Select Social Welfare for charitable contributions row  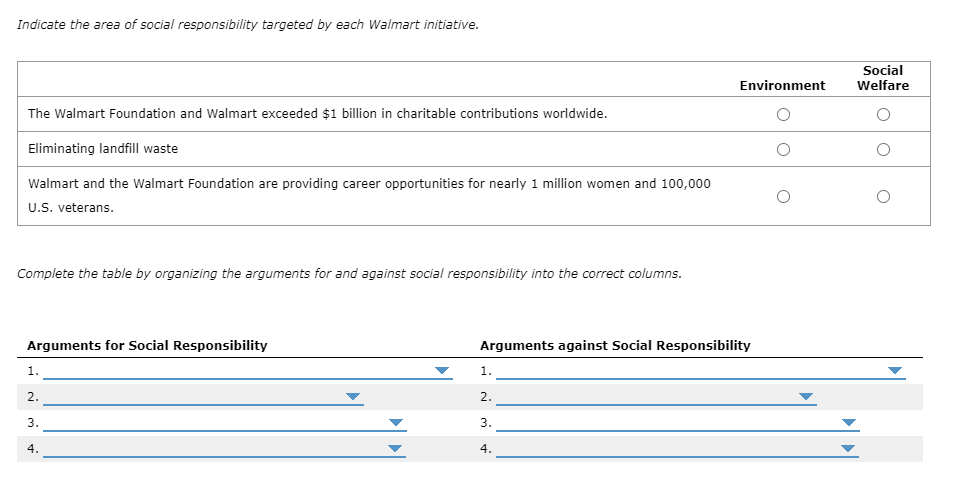(882, 114)
